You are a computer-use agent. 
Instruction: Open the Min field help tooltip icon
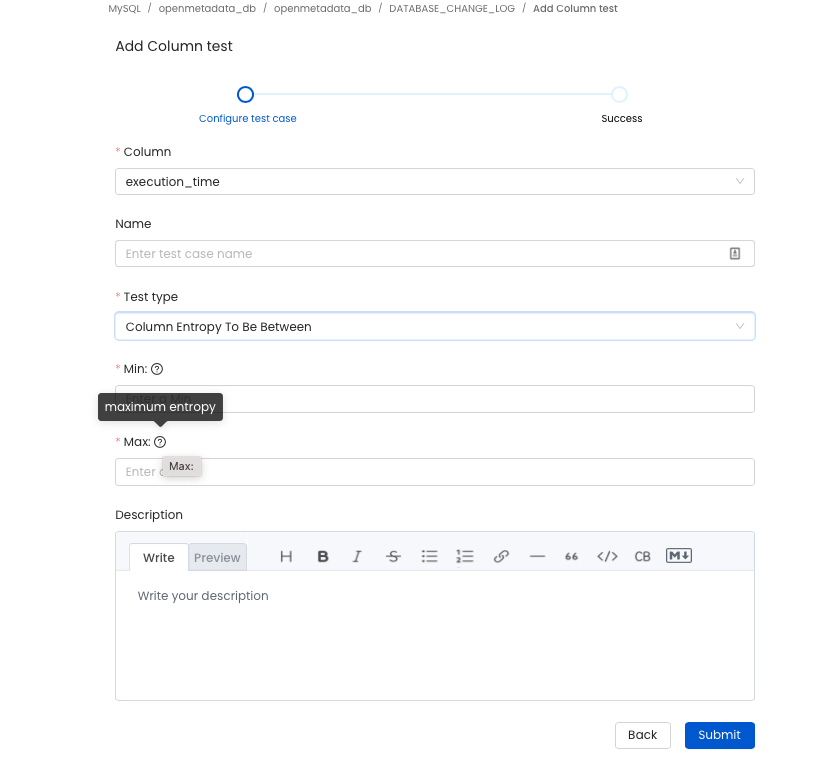(x=156, y=368)
